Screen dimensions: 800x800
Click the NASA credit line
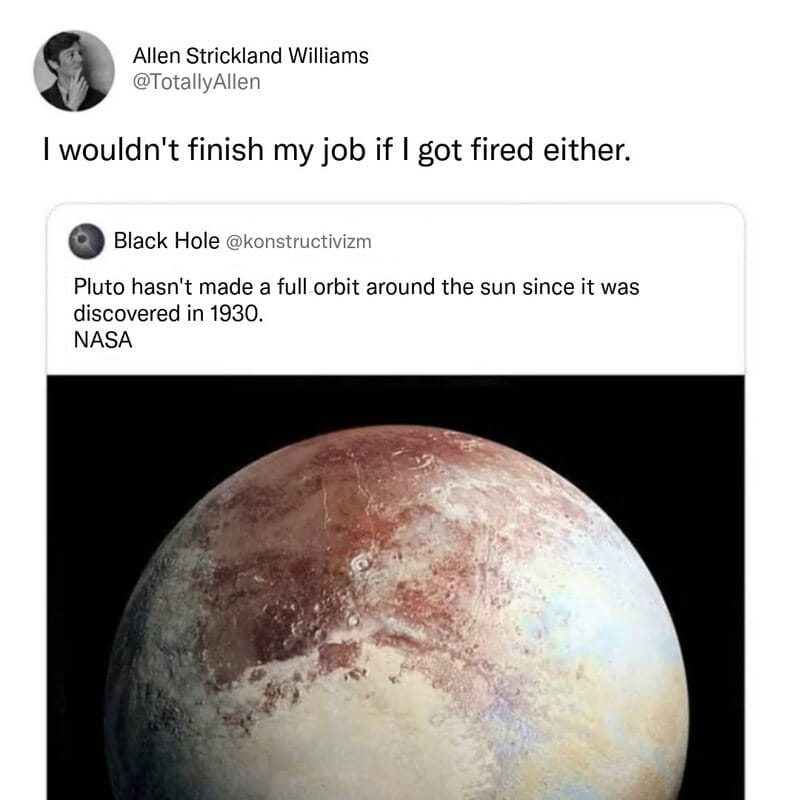(x=103, y=340)
